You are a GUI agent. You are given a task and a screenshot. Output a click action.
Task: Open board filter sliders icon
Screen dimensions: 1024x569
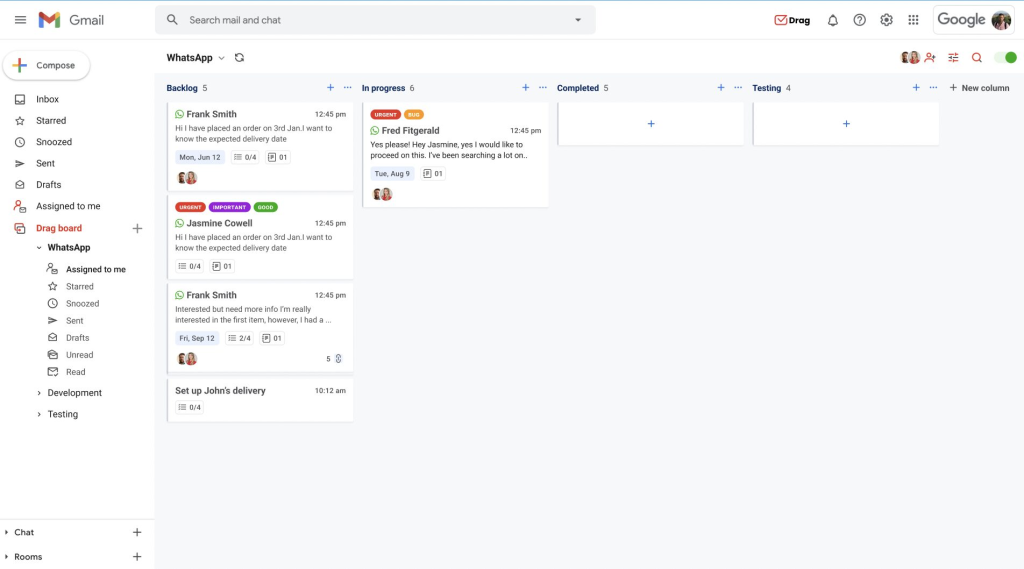(x=953, y=57)
